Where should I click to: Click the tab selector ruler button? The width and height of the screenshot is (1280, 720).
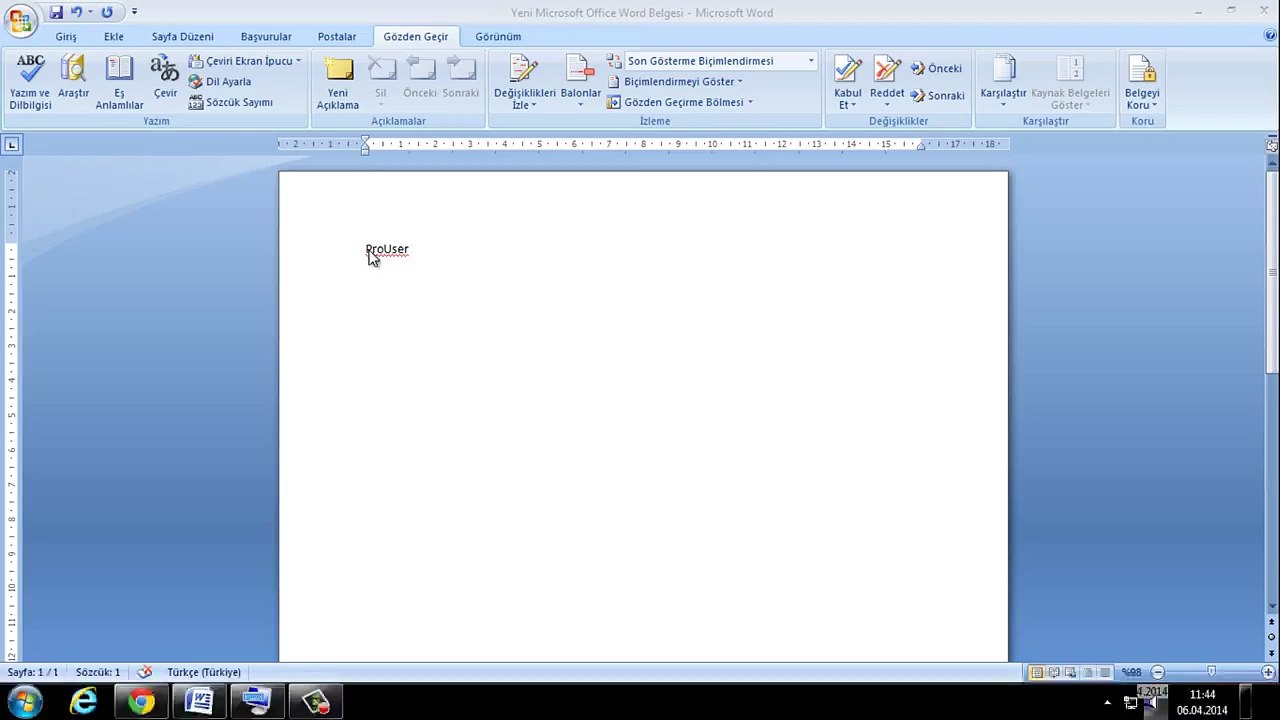coord(12,145)
